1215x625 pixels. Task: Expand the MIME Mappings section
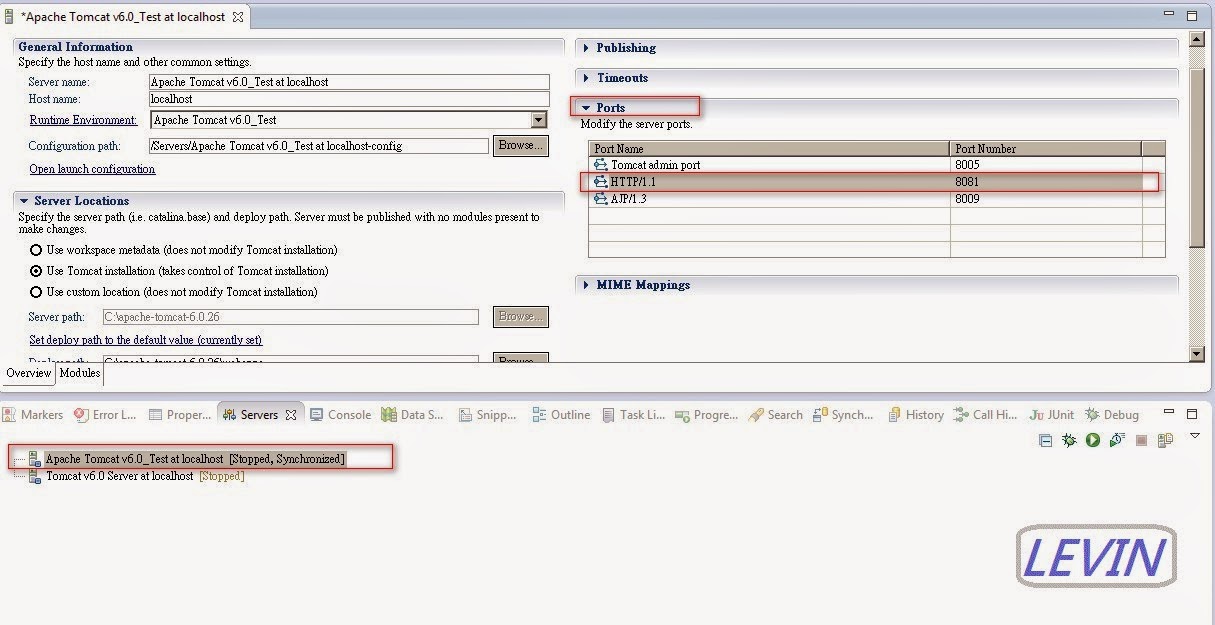pos(586,285)
